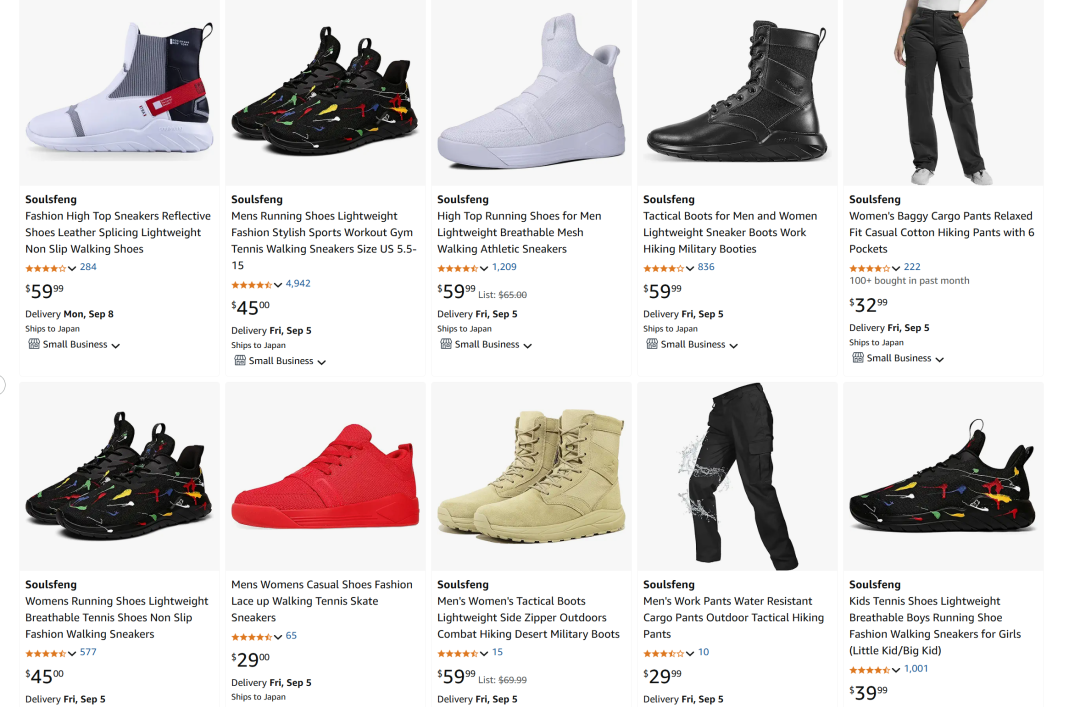Open the 4,942 reviews link
This screenshot has width=1080, height=707.
coord(298,284)
